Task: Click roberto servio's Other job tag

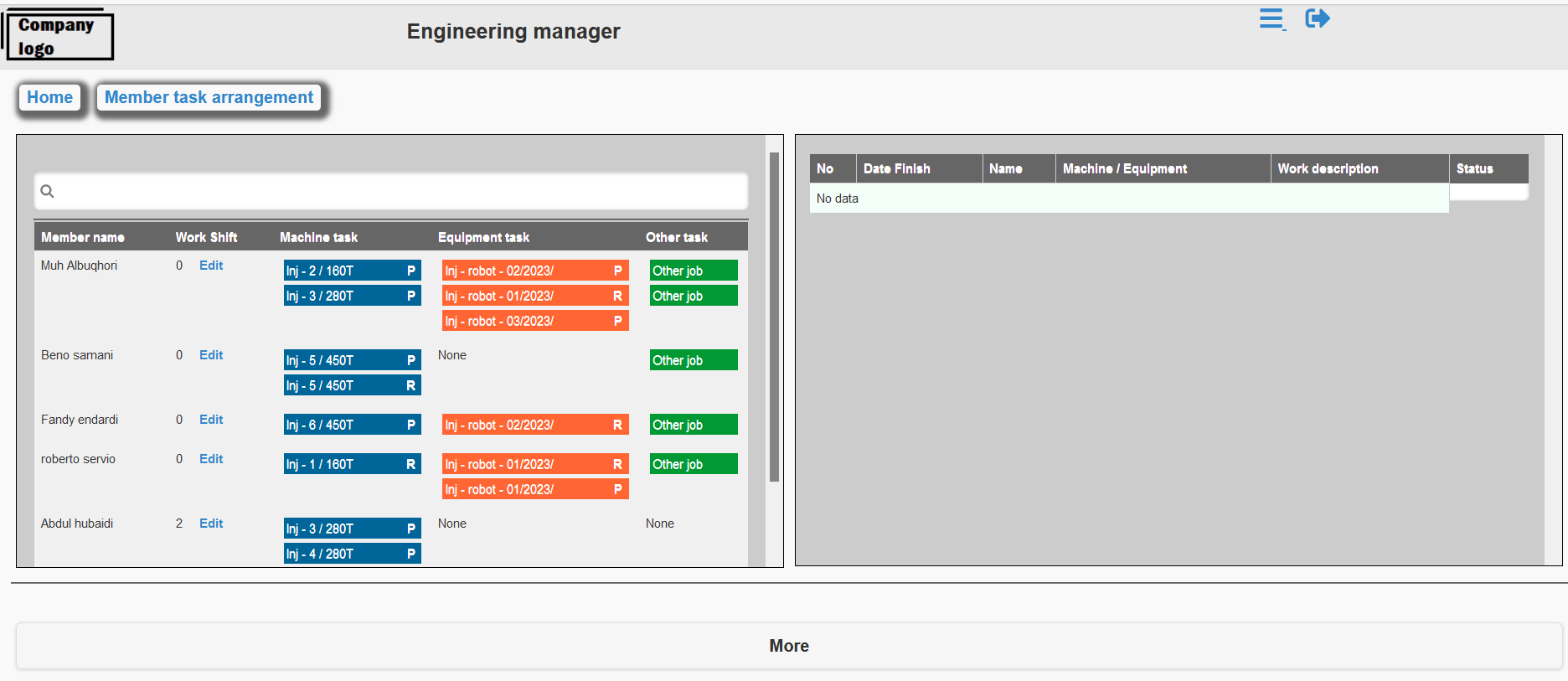Action: pyautogui.click(x=693, y=464)
